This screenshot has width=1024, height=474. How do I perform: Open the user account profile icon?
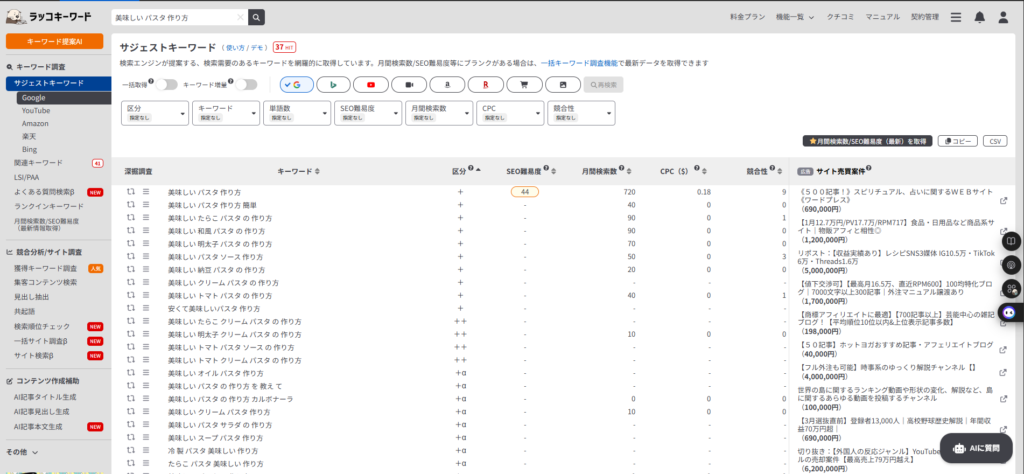pyautogui.click(x=1002, y=17)
